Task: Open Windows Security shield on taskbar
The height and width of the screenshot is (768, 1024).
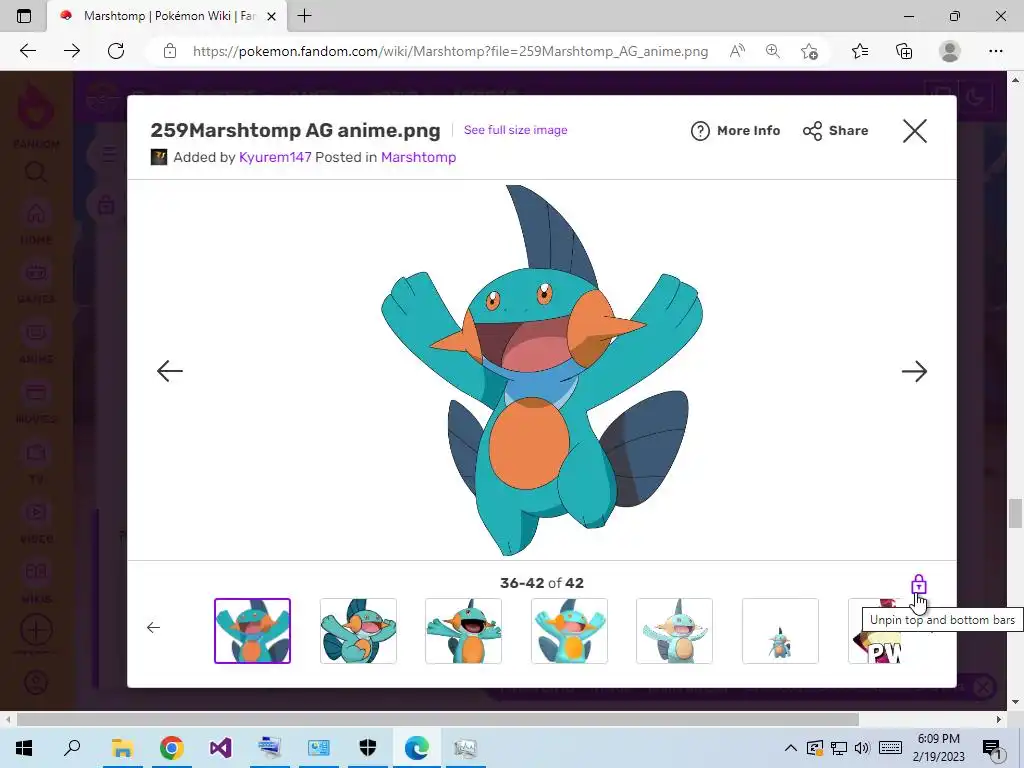Action: pos(368,747)
